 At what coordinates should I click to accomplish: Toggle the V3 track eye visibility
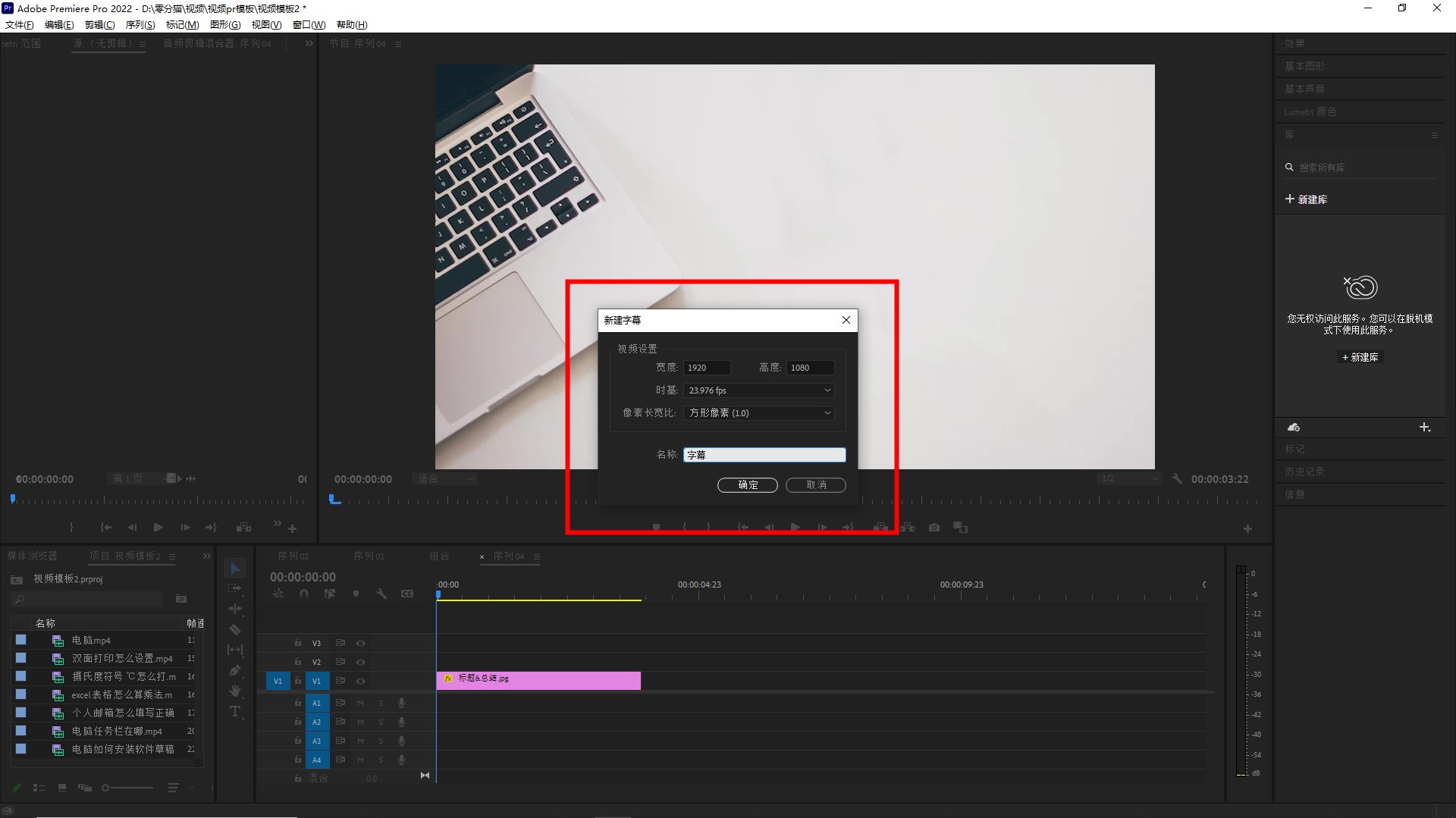pyautogui.click(x=361, y=643)
